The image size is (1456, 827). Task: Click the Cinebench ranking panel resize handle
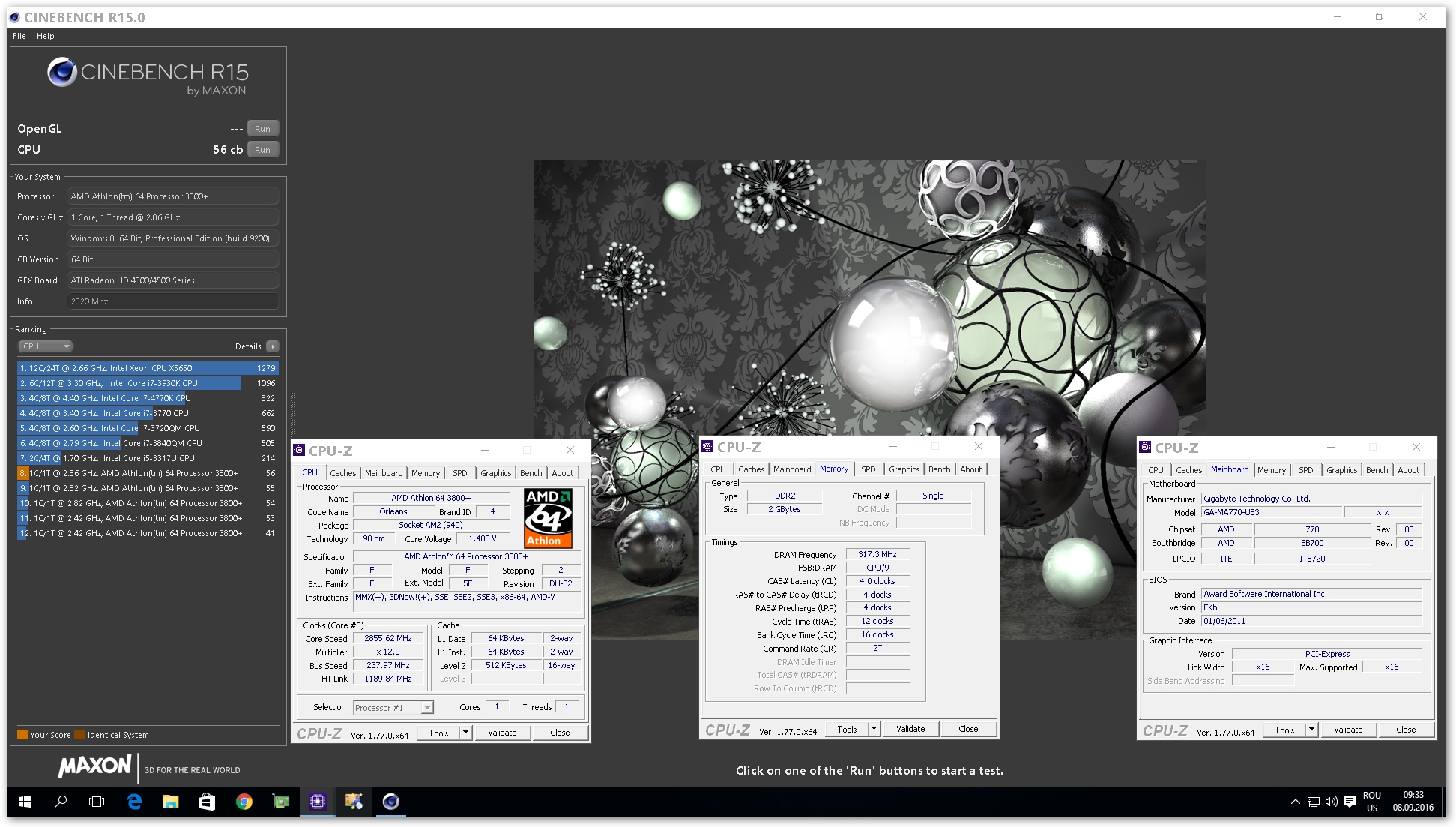tap(293, 415)
